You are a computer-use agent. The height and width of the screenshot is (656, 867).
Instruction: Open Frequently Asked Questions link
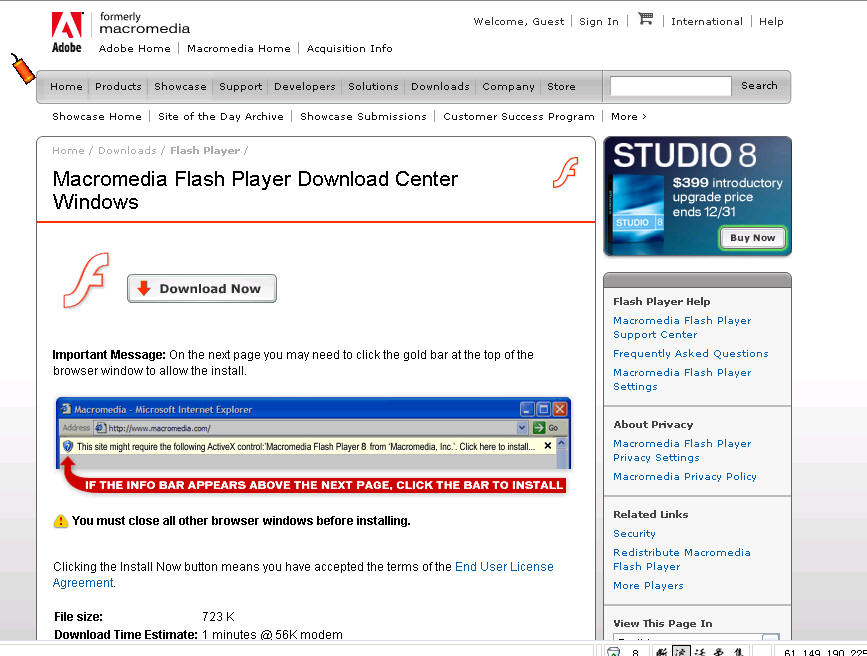[691, 353]
